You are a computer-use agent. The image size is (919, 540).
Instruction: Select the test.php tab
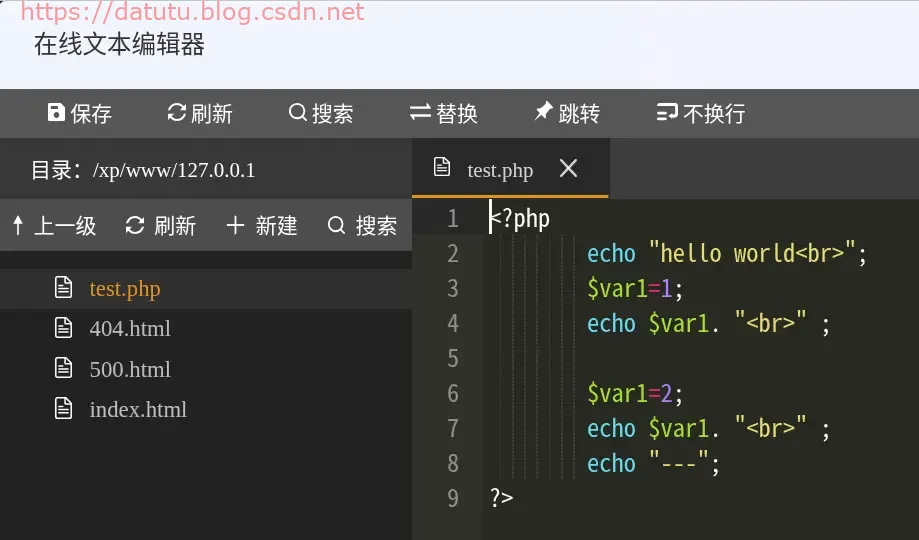pyautogui.click(x=500, y=170)
